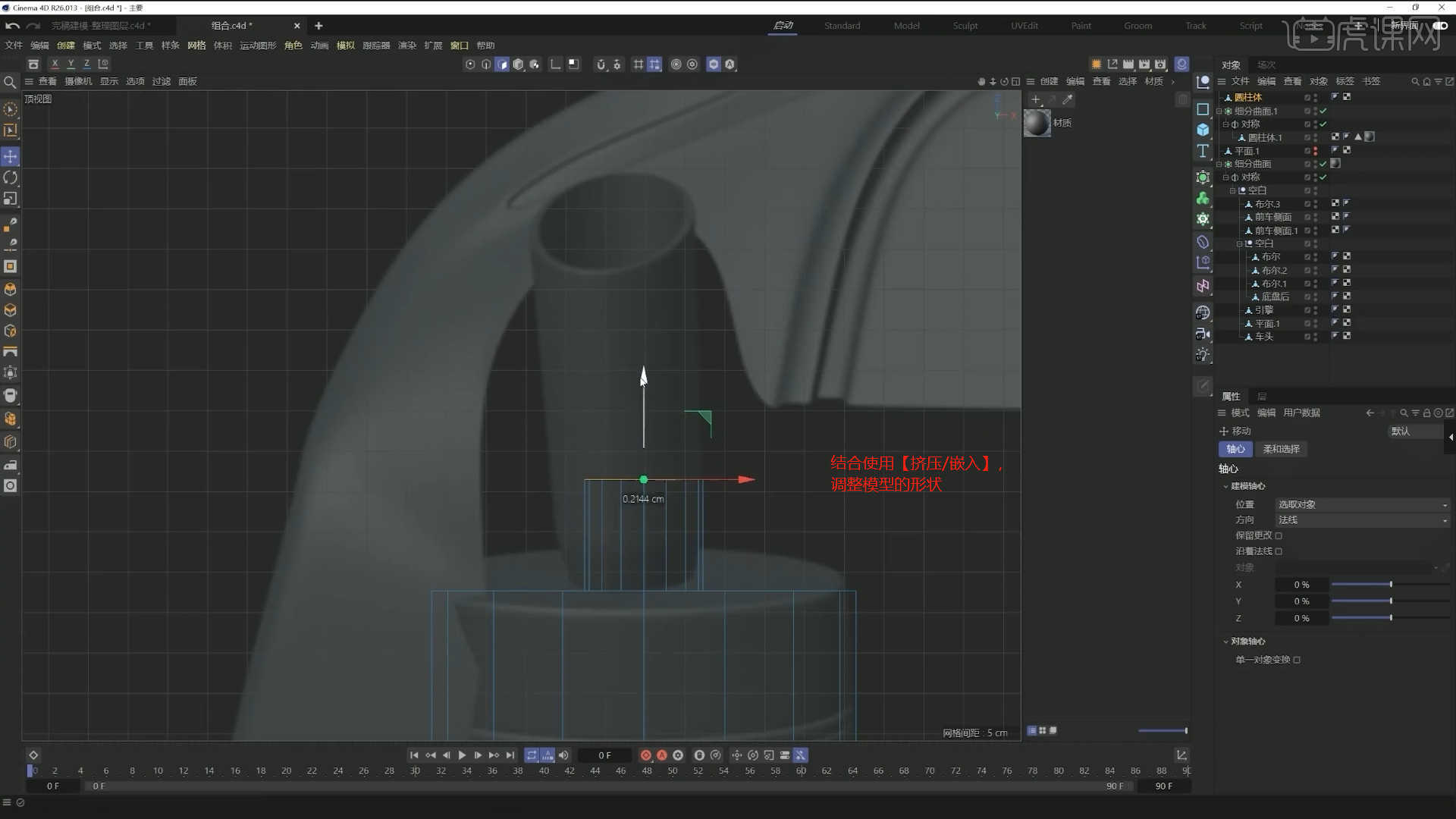Check the 单一对象变换 checkbox

1297,660
